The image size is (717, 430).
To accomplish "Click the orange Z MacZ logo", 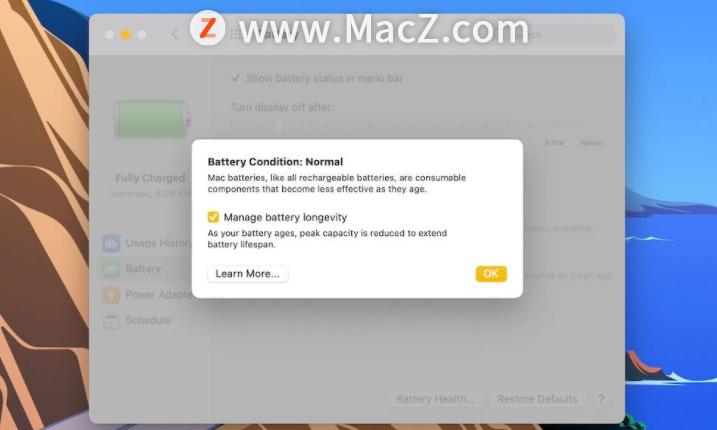I will tap(208, 28).
